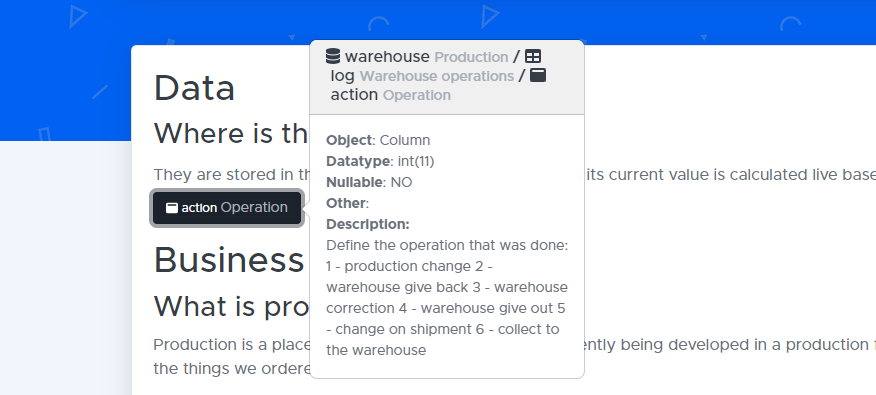The image size is (876, 395).
Task: Click the Nullable: NO line
Action: (x=369, y=182)
